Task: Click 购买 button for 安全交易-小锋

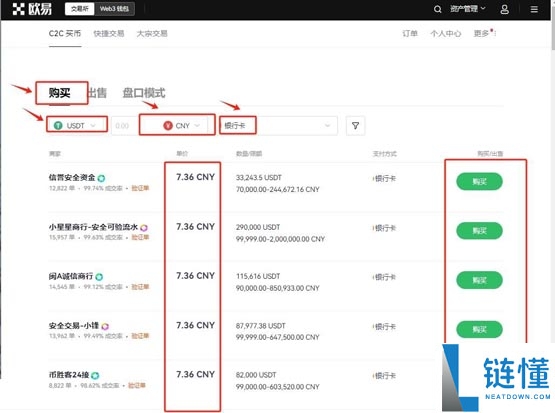Action: coord(479,329)
